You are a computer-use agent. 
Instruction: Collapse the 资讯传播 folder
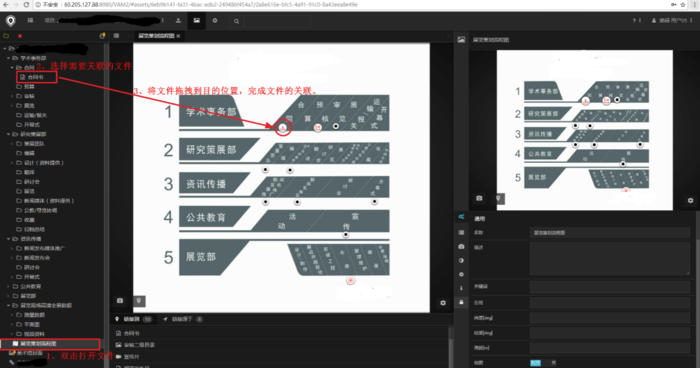(8, 239)
